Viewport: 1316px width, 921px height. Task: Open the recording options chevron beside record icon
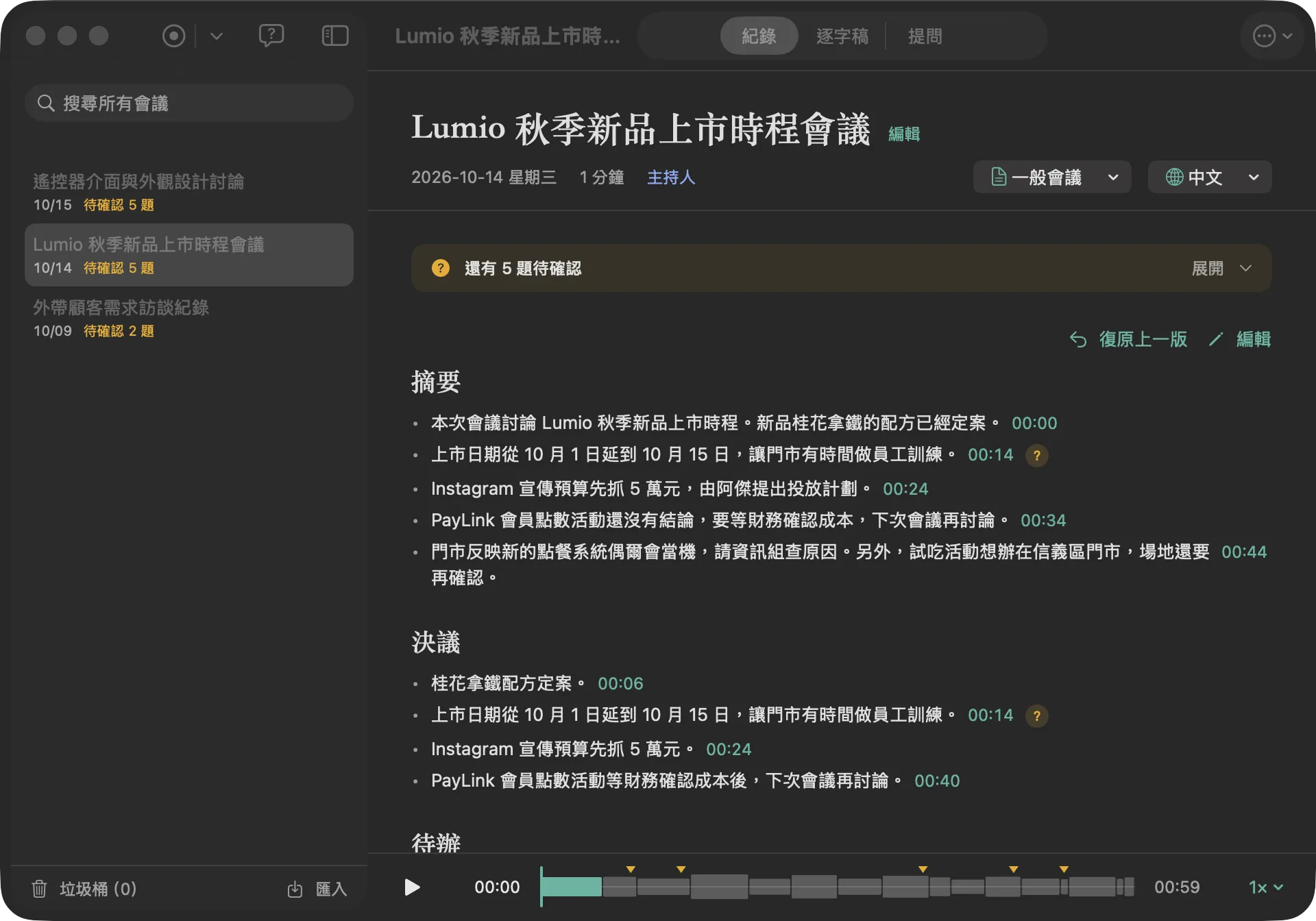[x=217, y=36]
